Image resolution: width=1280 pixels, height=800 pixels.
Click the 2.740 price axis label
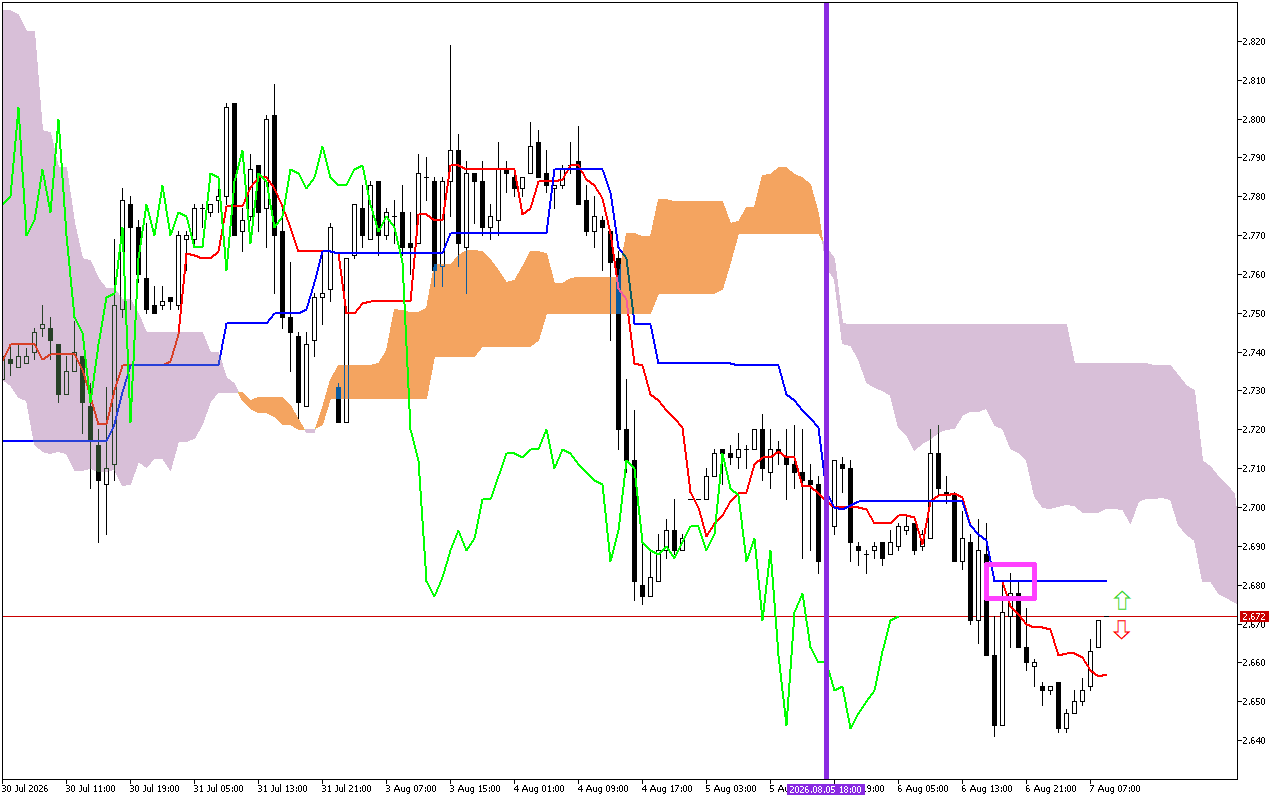pos(1254,352)
